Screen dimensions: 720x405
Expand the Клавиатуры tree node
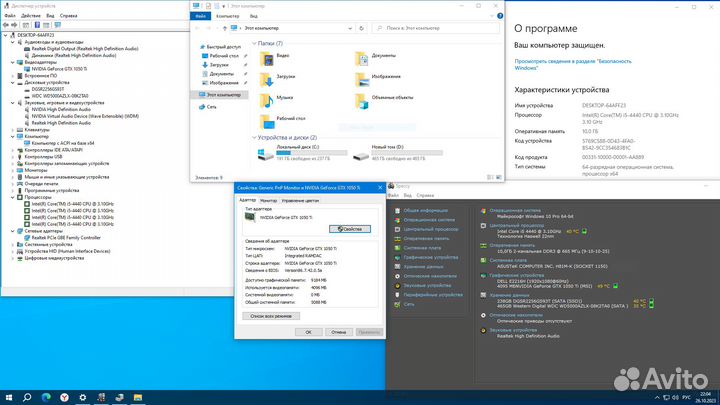pos(13,130)
